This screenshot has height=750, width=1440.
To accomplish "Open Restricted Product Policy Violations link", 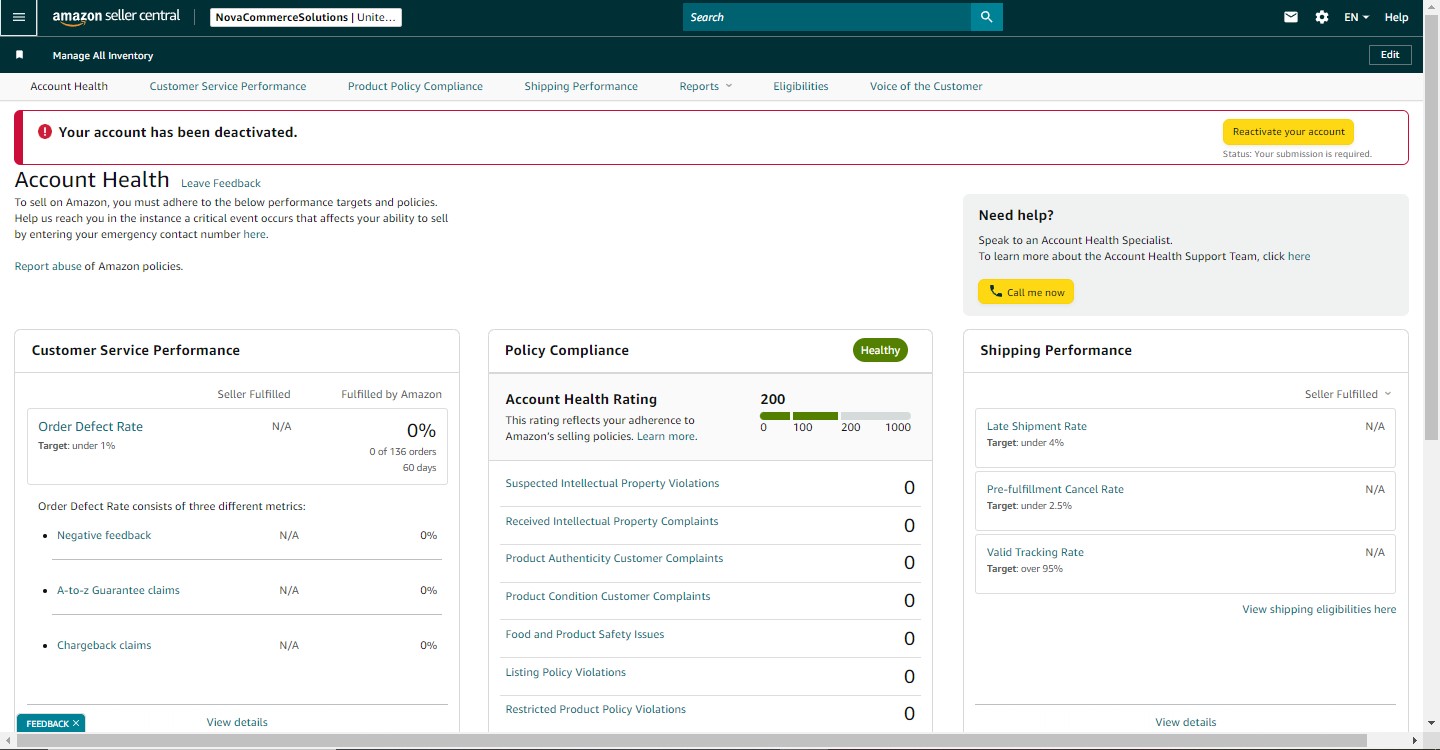I will pos(596,709).
